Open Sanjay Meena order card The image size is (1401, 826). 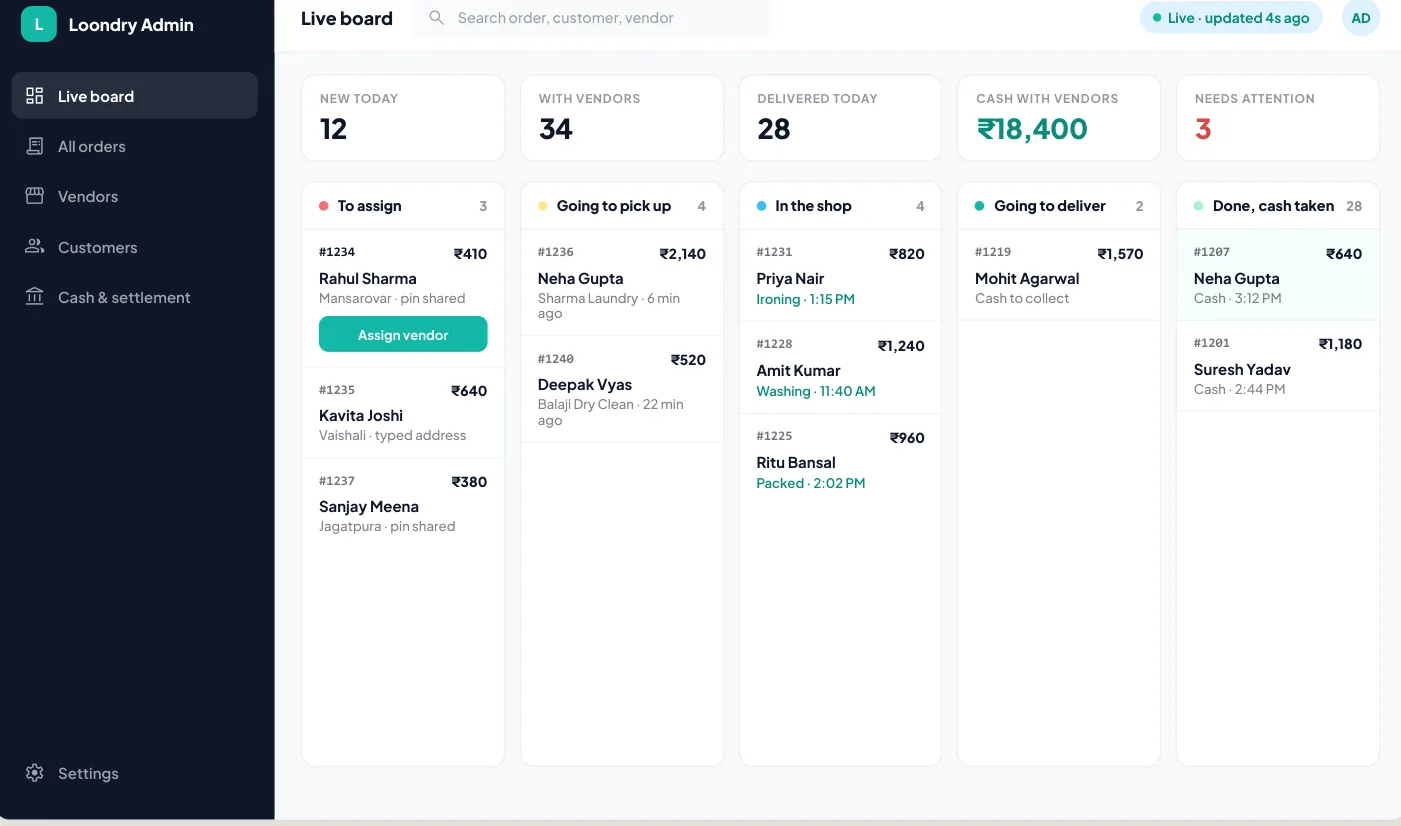403,504
